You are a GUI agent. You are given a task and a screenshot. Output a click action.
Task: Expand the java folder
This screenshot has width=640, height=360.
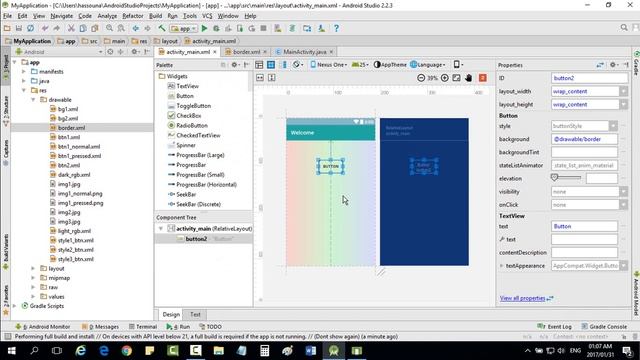pyautogui.click(x=24, y=81)
